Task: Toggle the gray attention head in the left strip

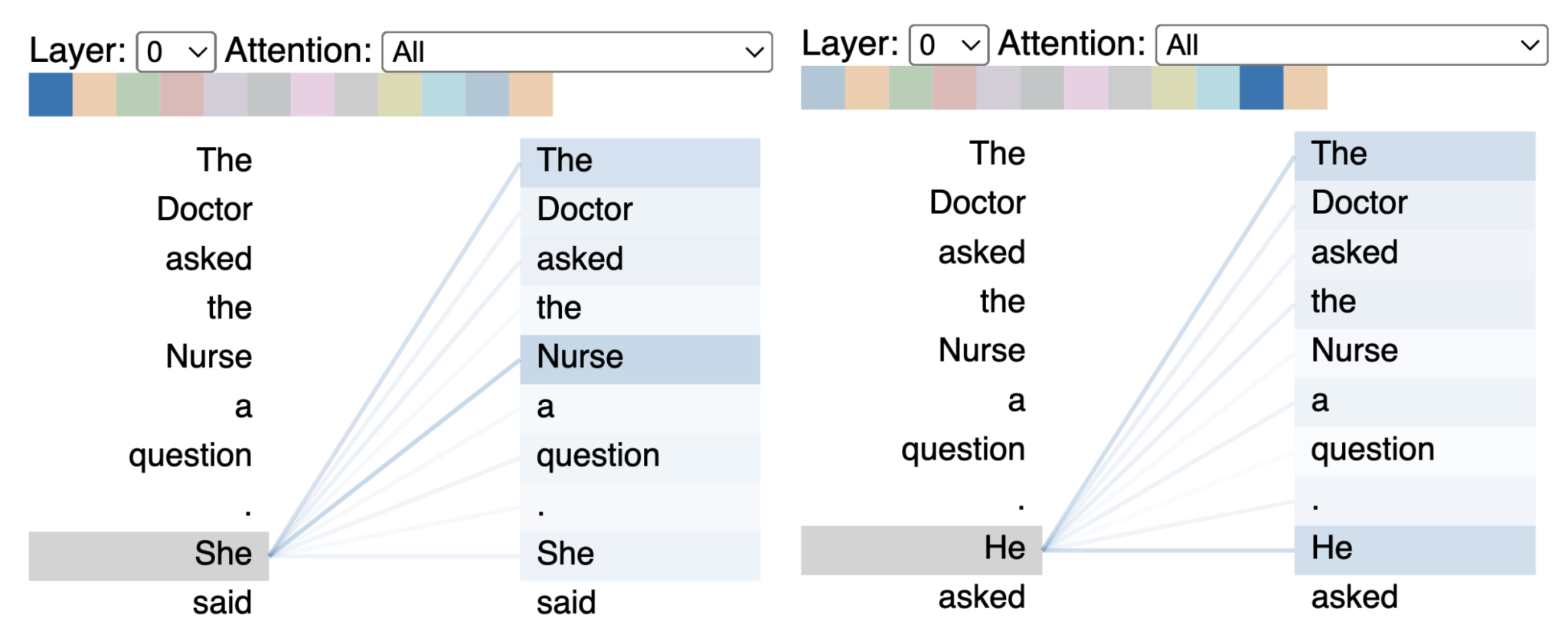Action: [269, 93]
